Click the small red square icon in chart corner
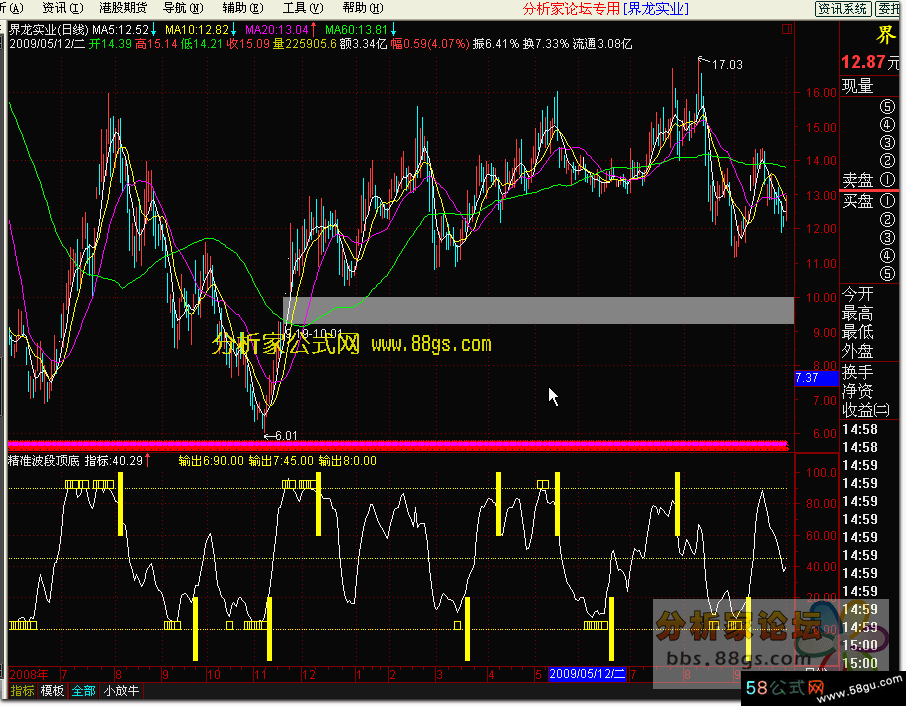 [x=786, y=29]
